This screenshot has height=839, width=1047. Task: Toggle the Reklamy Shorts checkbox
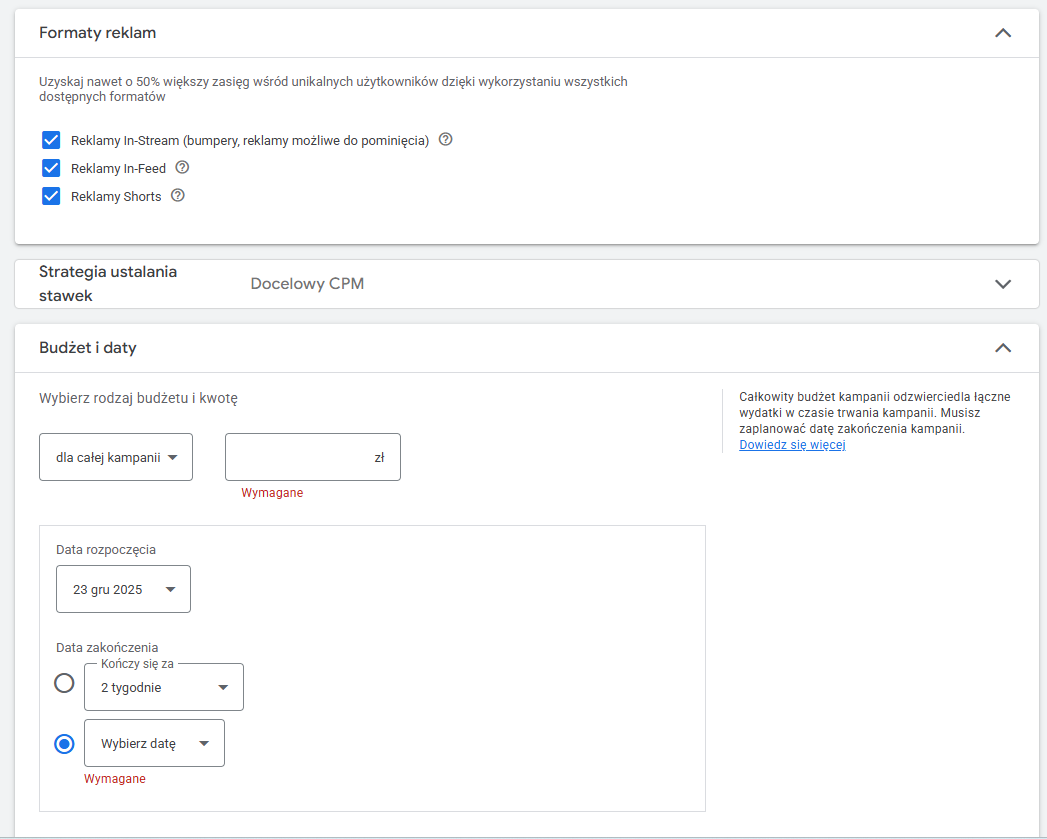52,196
